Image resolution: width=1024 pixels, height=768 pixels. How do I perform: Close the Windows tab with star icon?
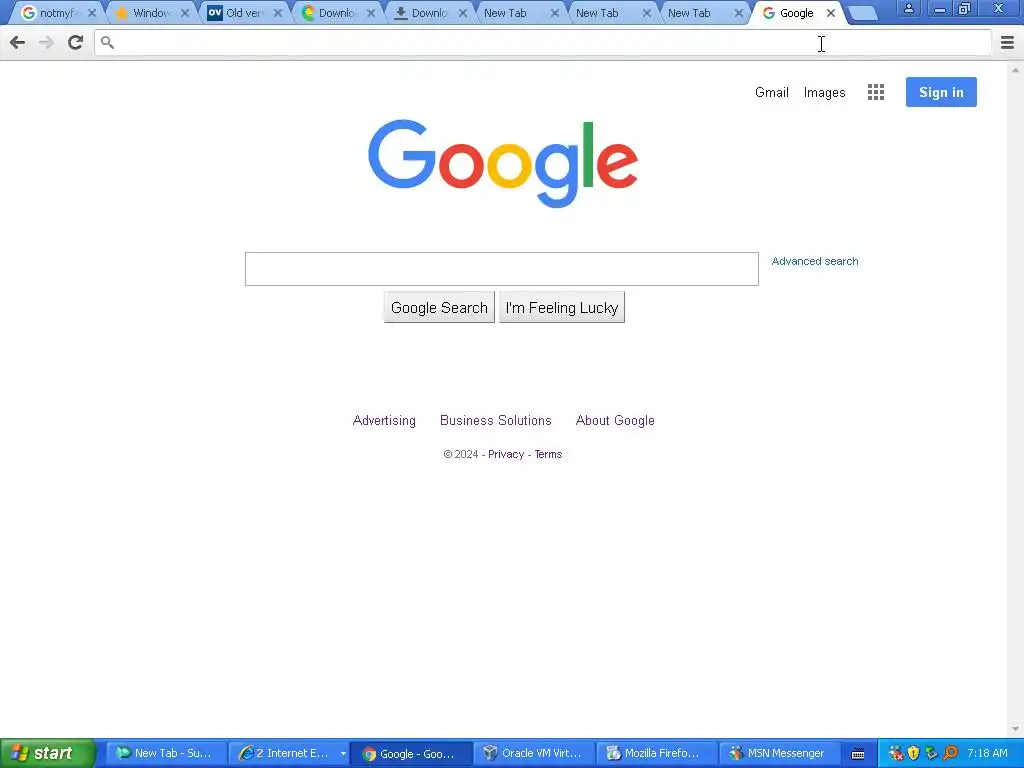[x=185, y=13]
